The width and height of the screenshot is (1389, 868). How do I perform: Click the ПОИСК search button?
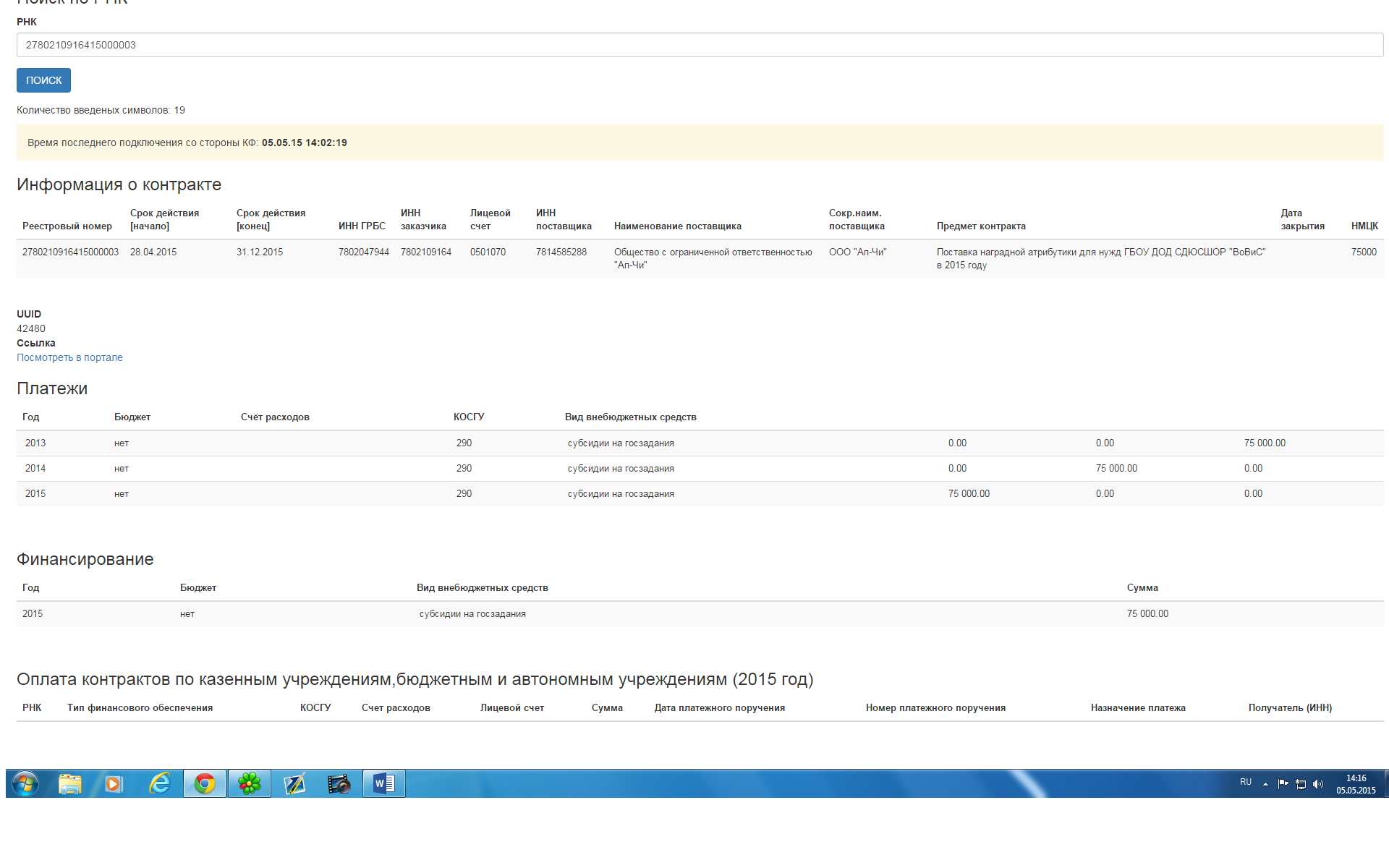click(x=43, y=80)
